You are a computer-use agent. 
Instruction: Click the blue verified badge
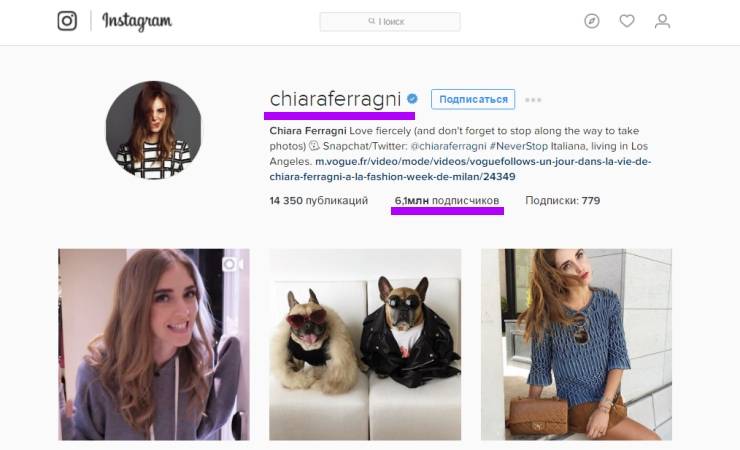tap(412, 99)
